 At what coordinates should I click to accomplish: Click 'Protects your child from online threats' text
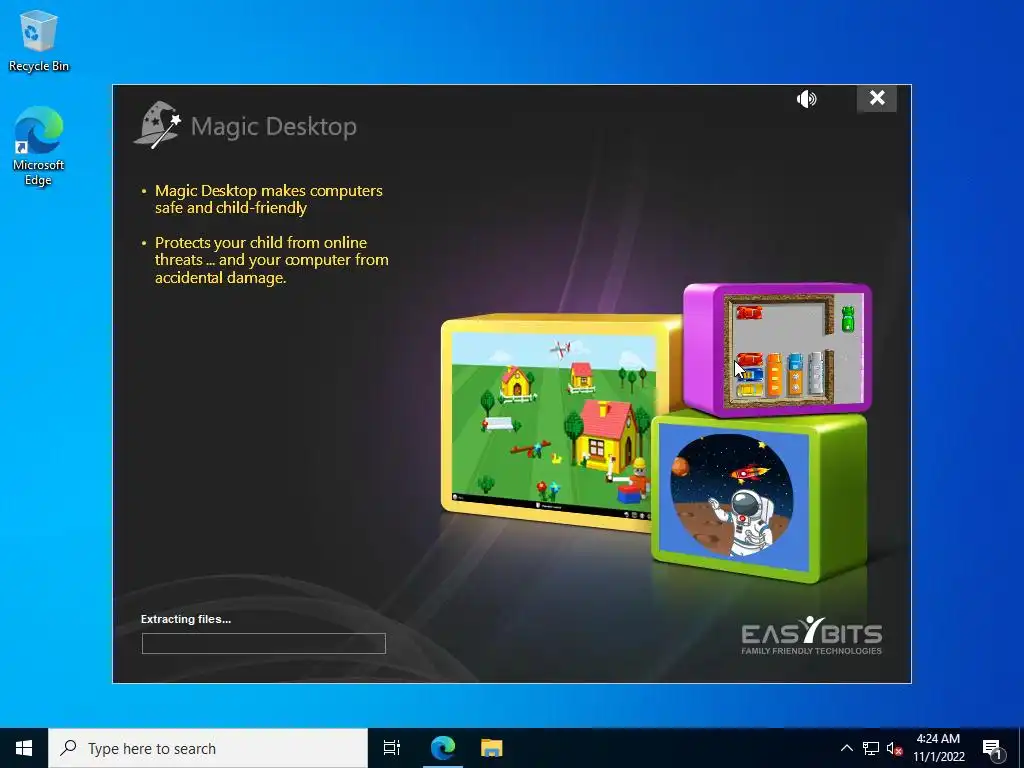(x=272, y=260)
